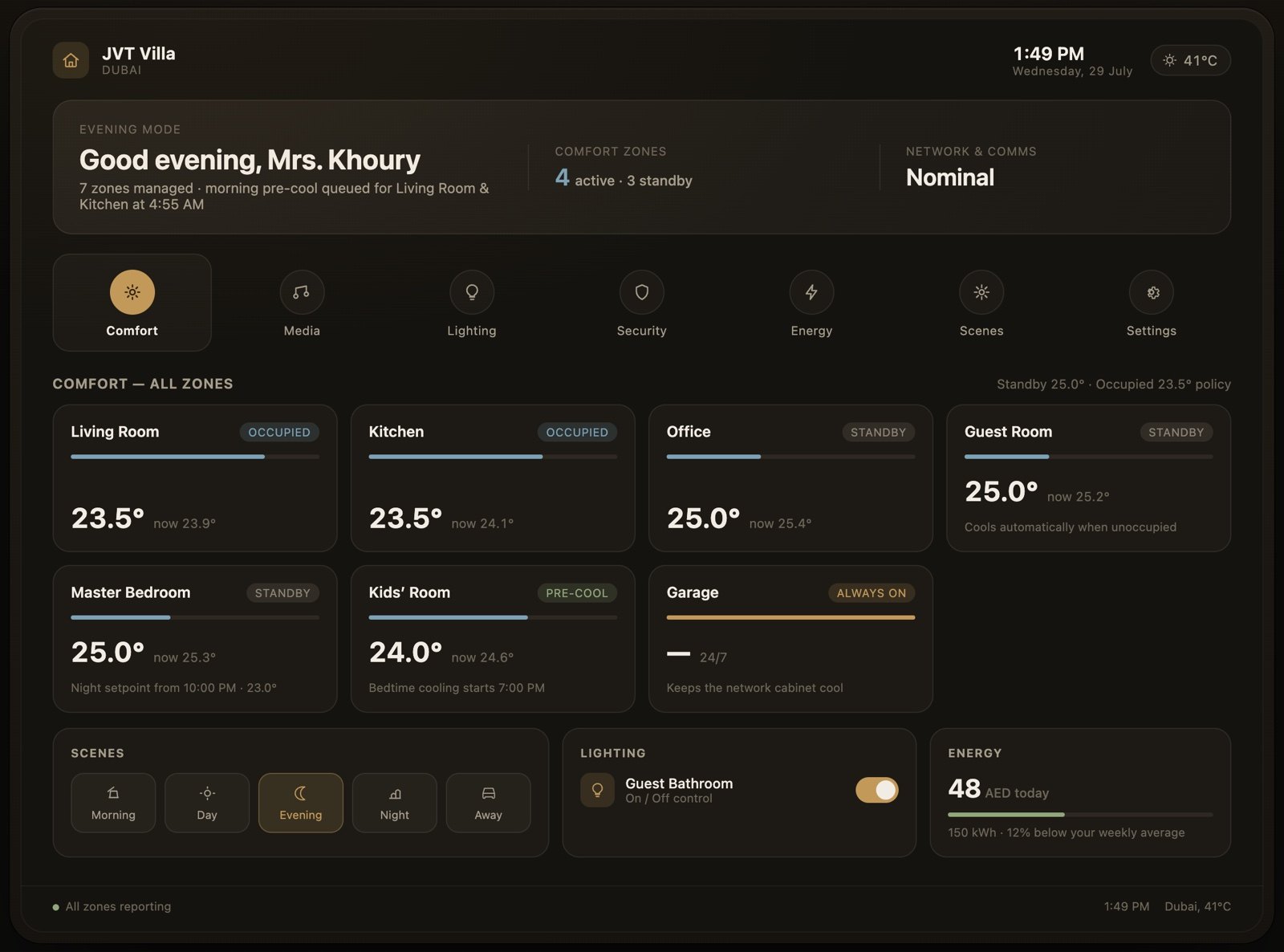Image resolution: width=1284 pixels, height=952 pixels.
Task: Click the Office STANDBY badge
Action: click(x=878, y=432)
